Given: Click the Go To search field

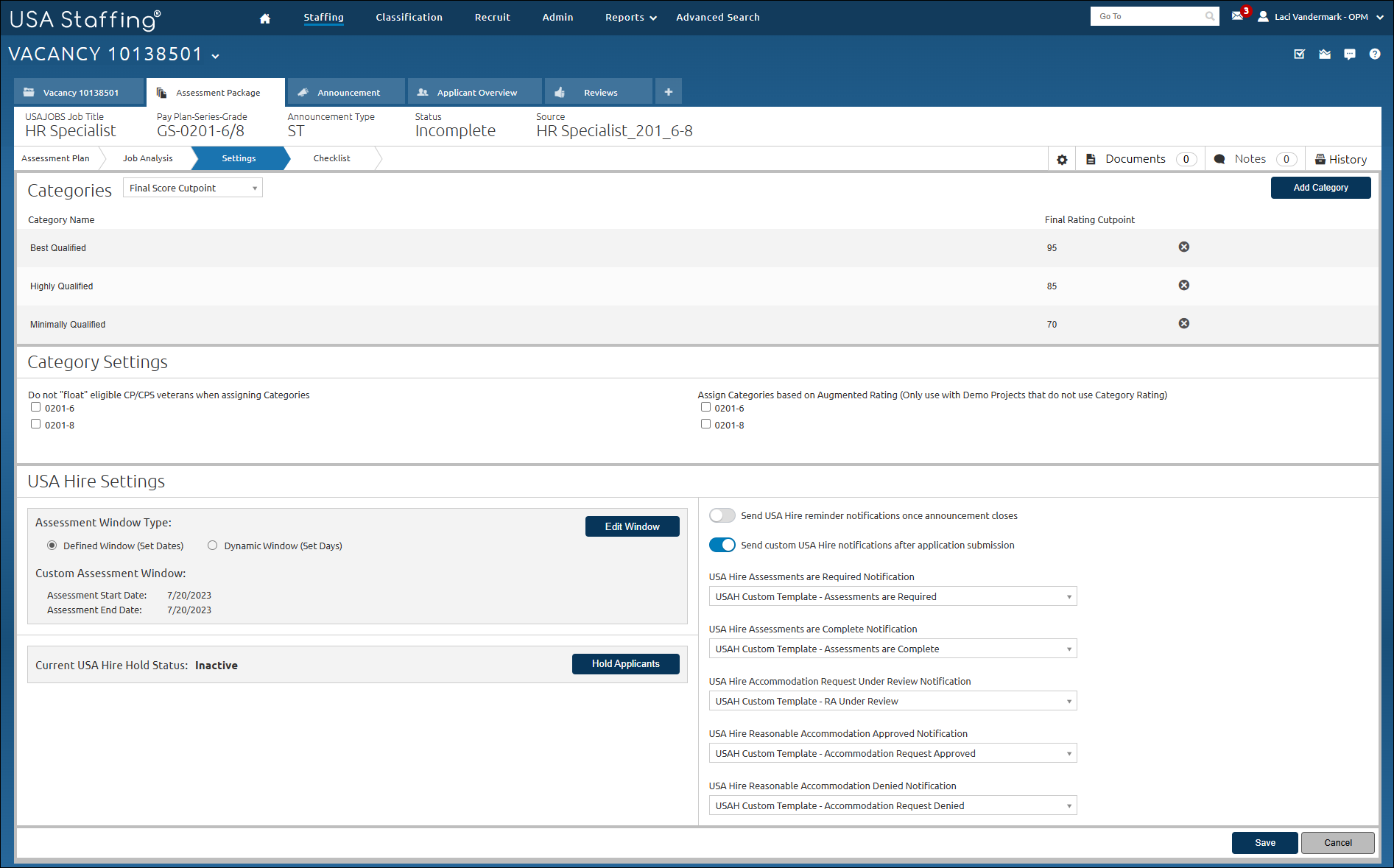Looking at the screenshot, I should (x=1149, y=16).
